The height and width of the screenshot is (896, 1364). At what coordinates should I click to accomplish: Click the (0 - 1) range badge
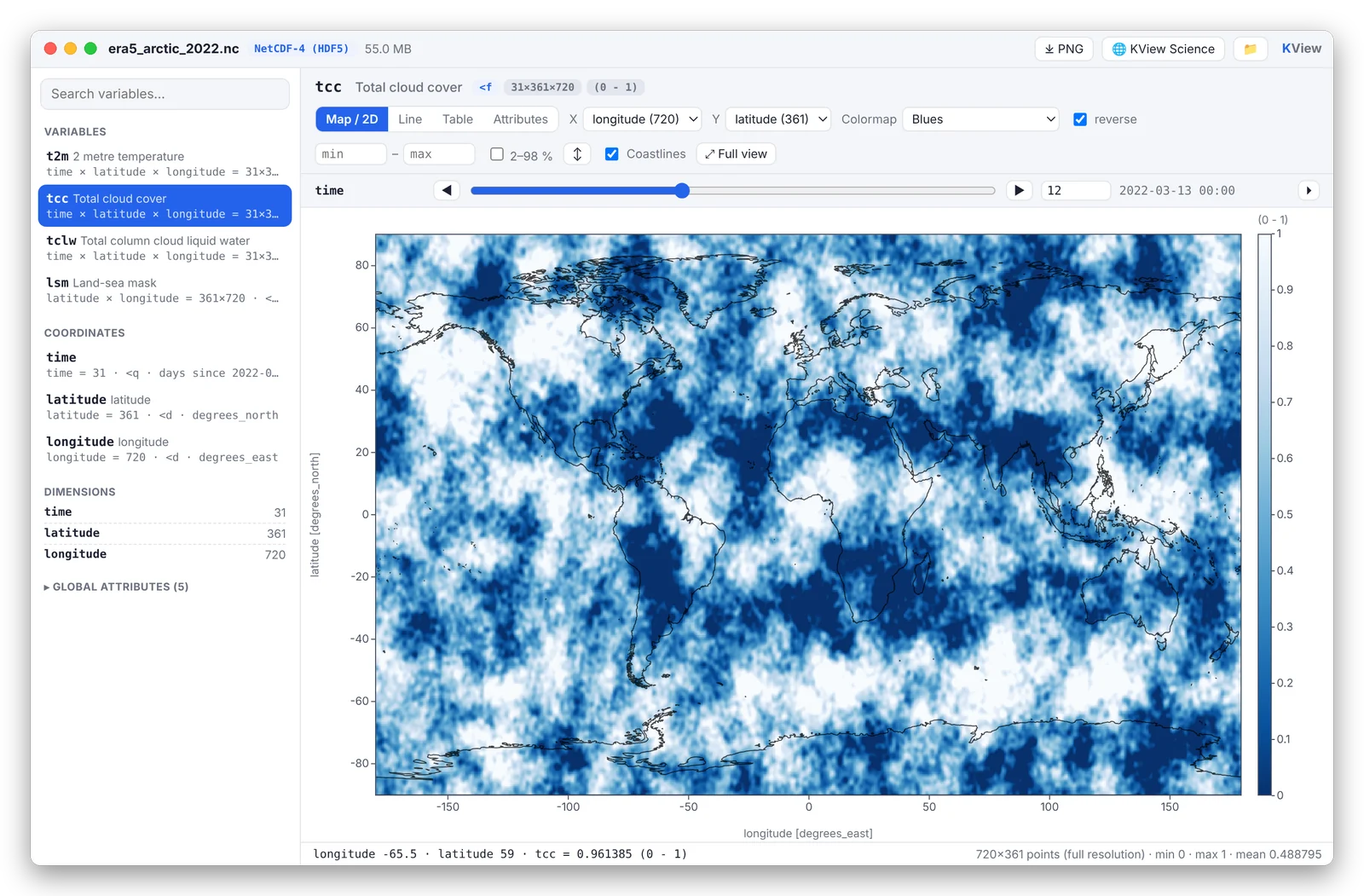pyautogui.click(x=616, y=87)
